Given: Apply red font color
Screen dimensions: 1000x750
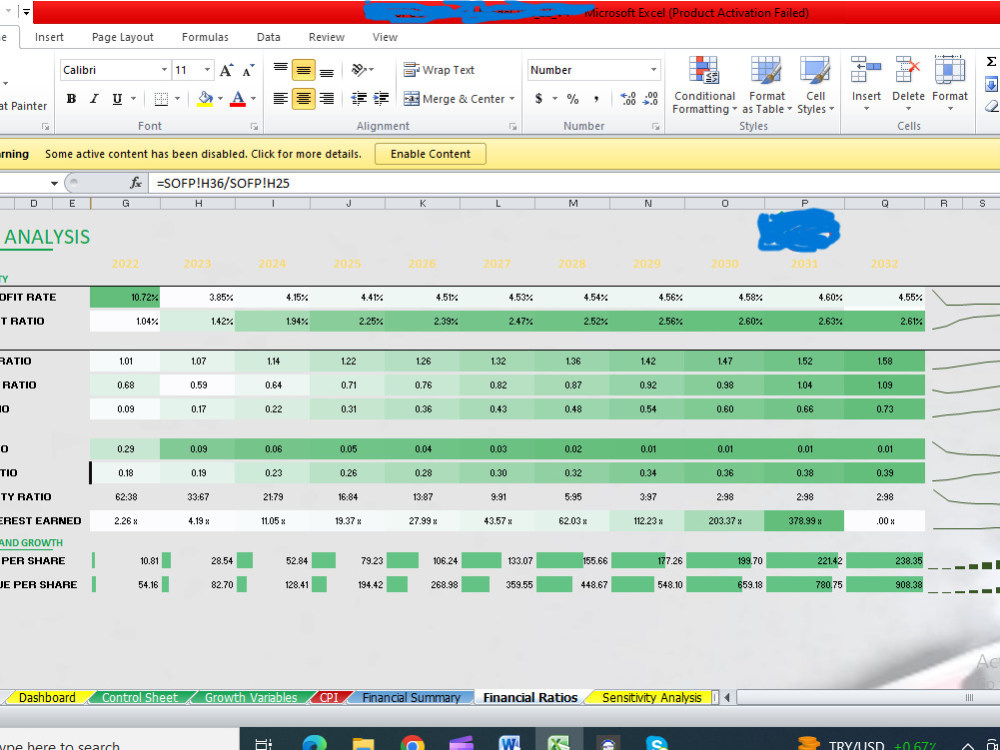Looking at the screenshot, I should click(238, 99).
